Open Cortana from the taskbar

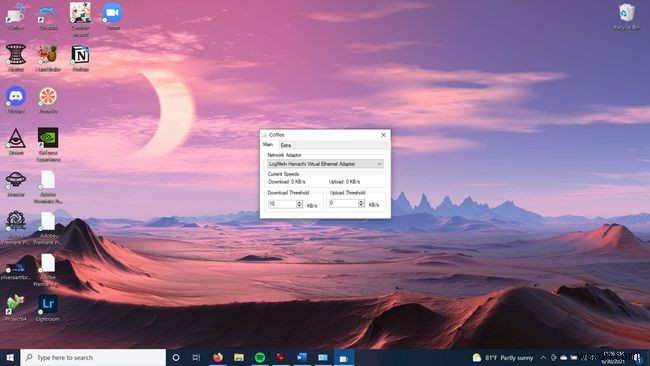(176, 357)
